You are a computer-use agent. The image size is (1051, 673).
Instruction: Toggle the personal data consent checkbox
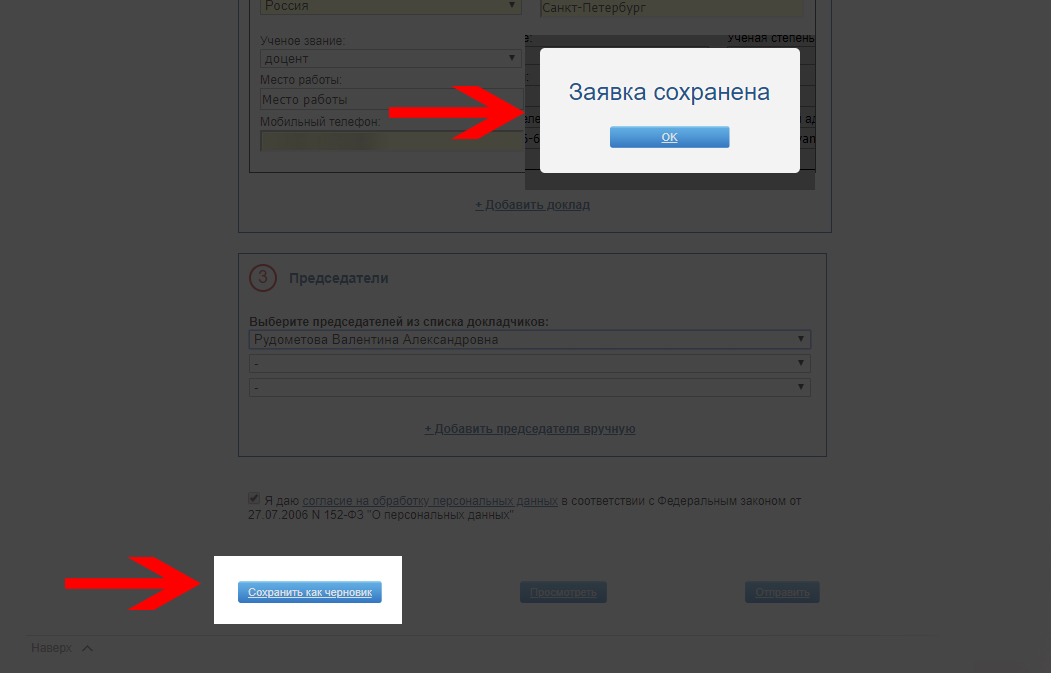254,498
